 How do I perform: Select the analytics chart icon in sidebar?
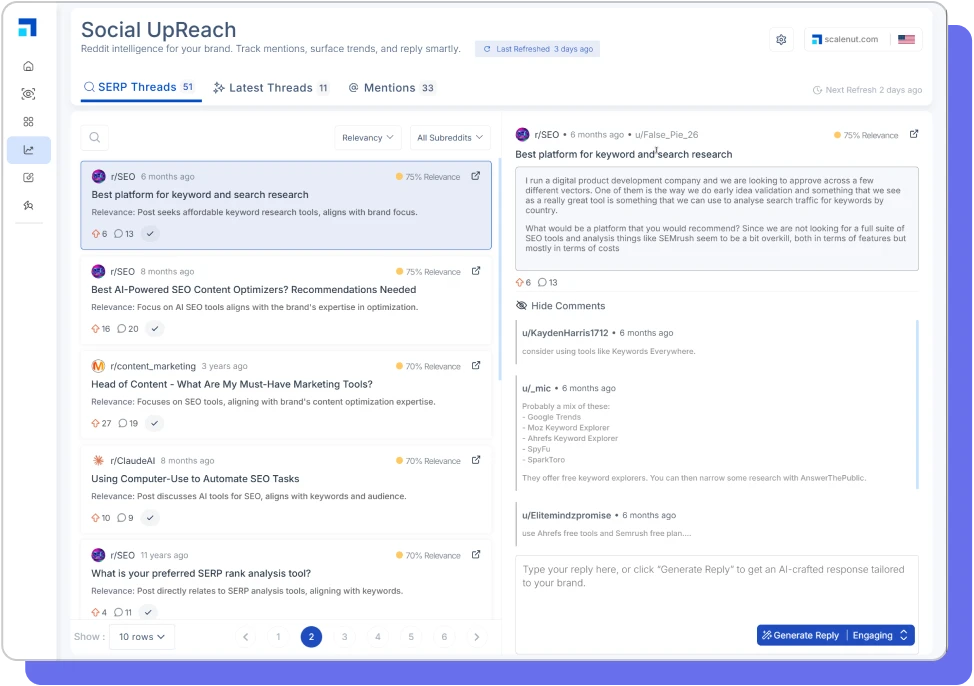pos(29,150)
